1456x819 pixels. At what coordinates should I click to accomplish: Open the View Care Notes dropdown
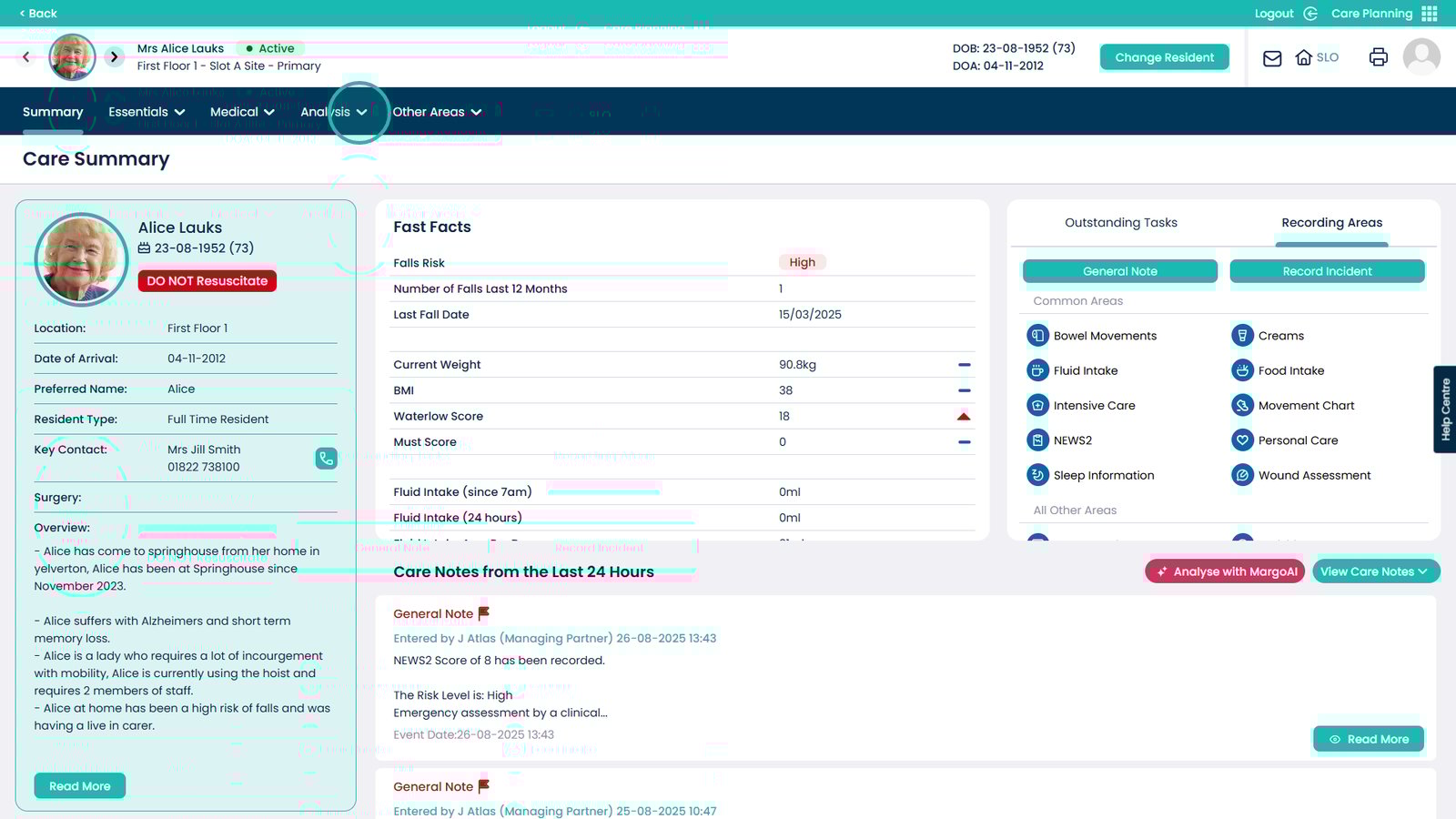tap(1375, 571)
